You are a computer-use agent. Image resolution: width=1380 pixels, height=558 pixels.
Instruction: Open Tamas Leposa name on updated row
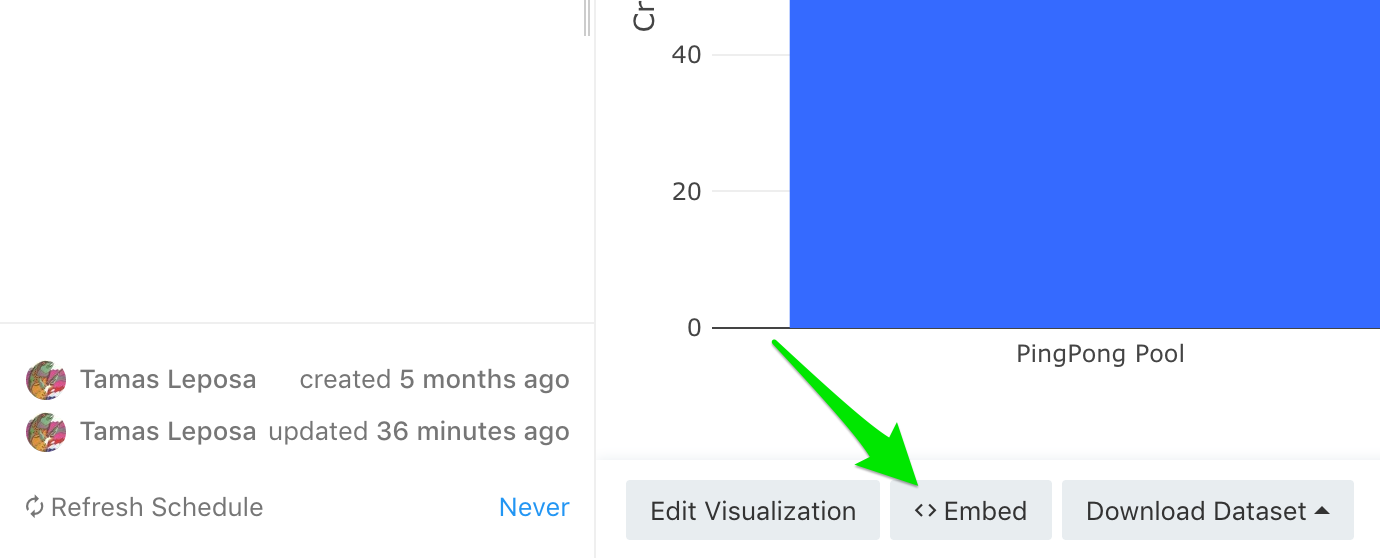[168, 432]
